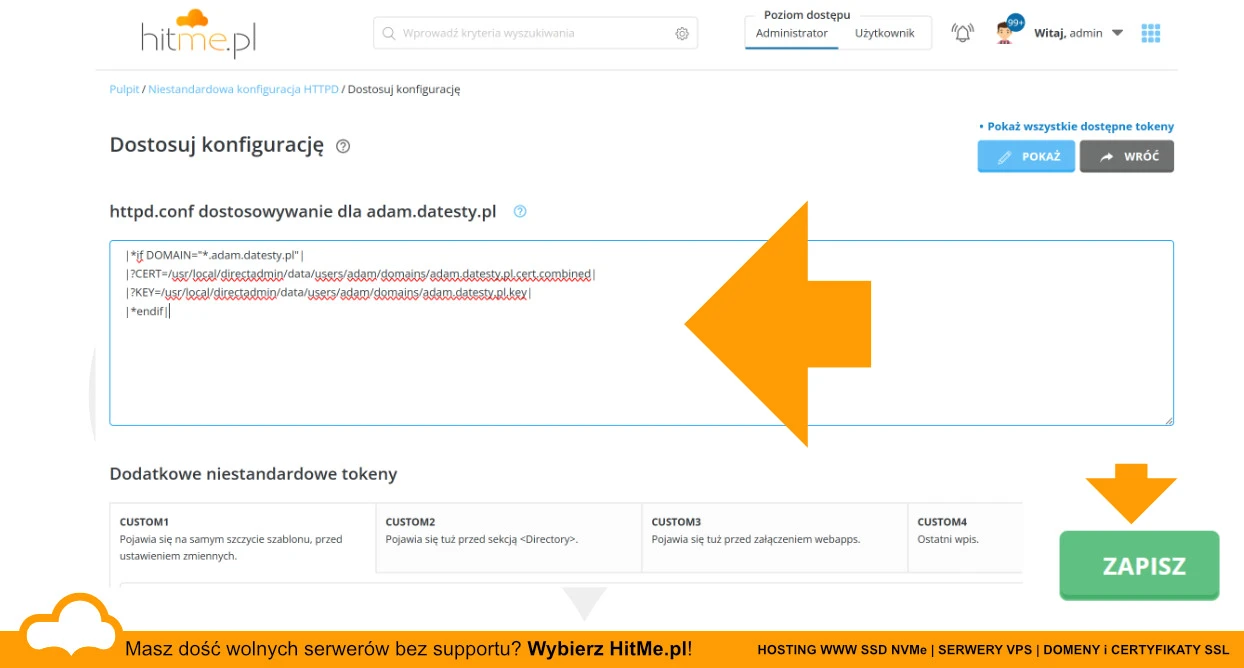The height and width of the screenshot is (668, 1244).
Task: Click help icon next to Dostosuj konfigurację
Action: [343, 146]
